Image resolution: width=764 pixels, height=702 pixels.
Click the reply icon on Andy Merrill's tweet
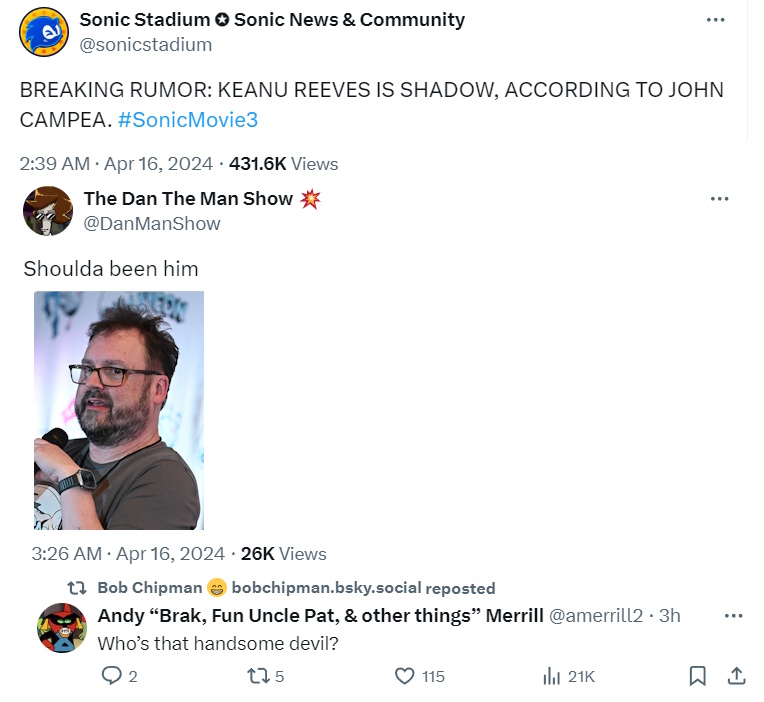(112, 677)
